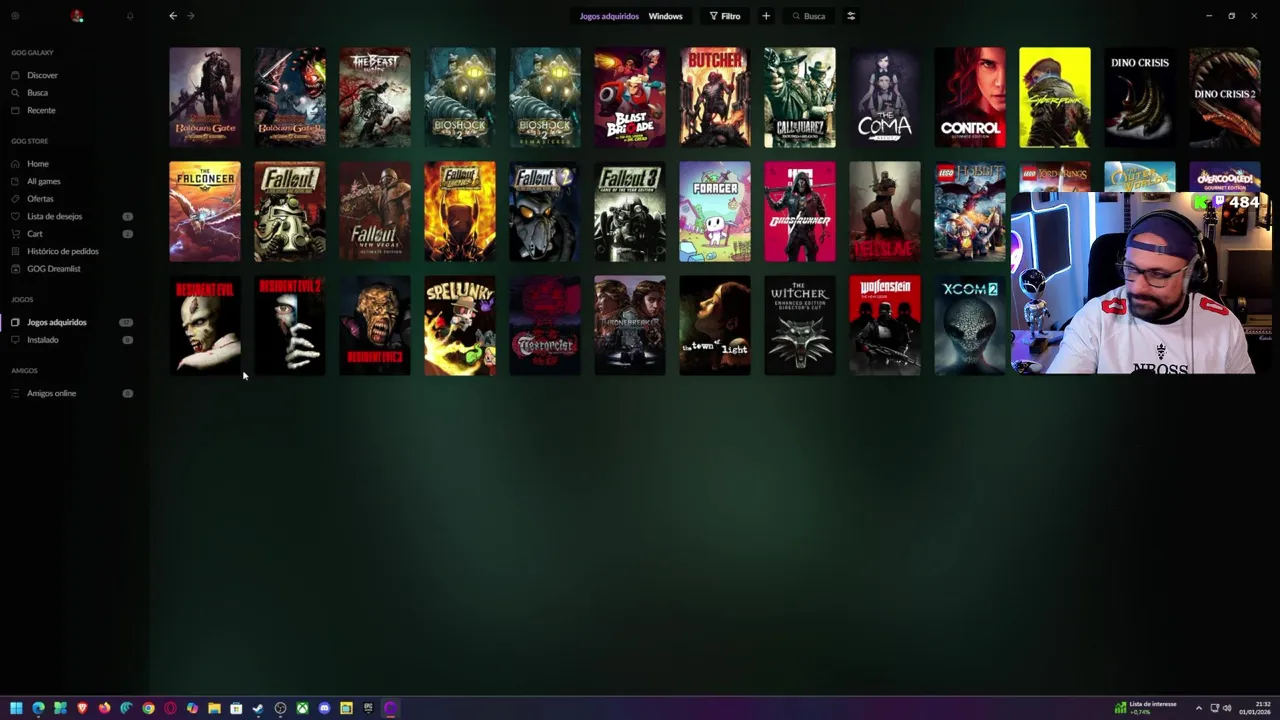Screen dimensions: 1280x720
Task: Open the Dino Crisis 2 cover
Action: pos(1225,97)
